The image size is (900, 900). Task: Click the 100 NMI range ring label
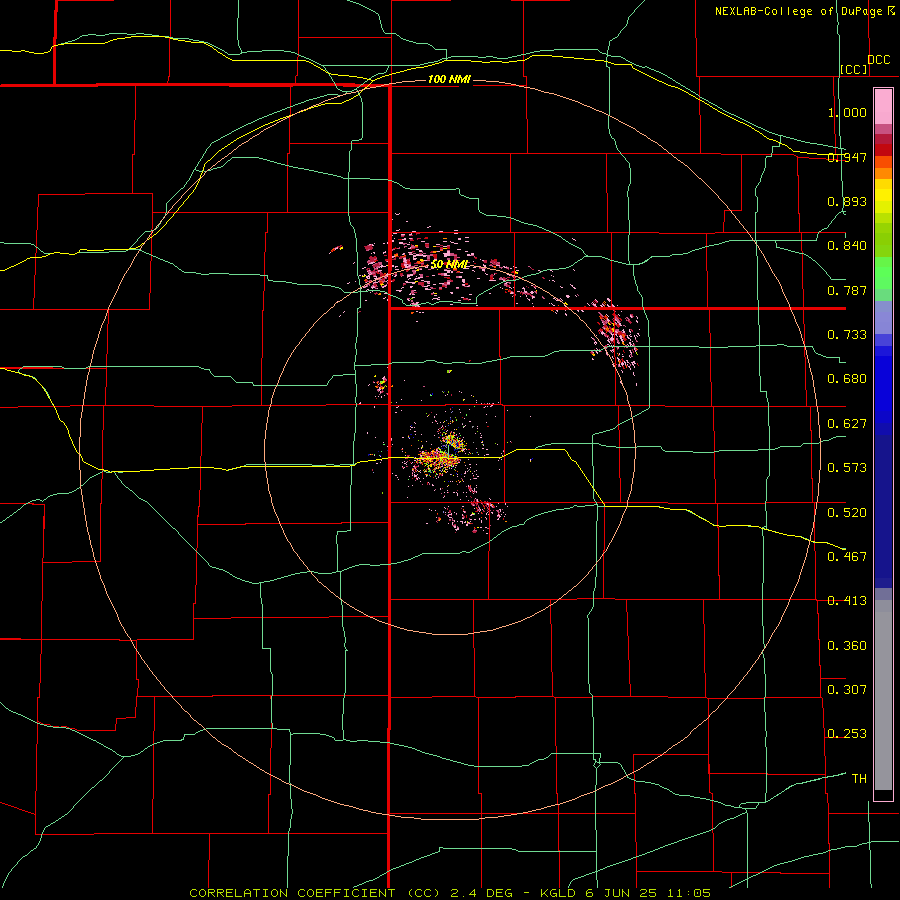pos(449,79)
